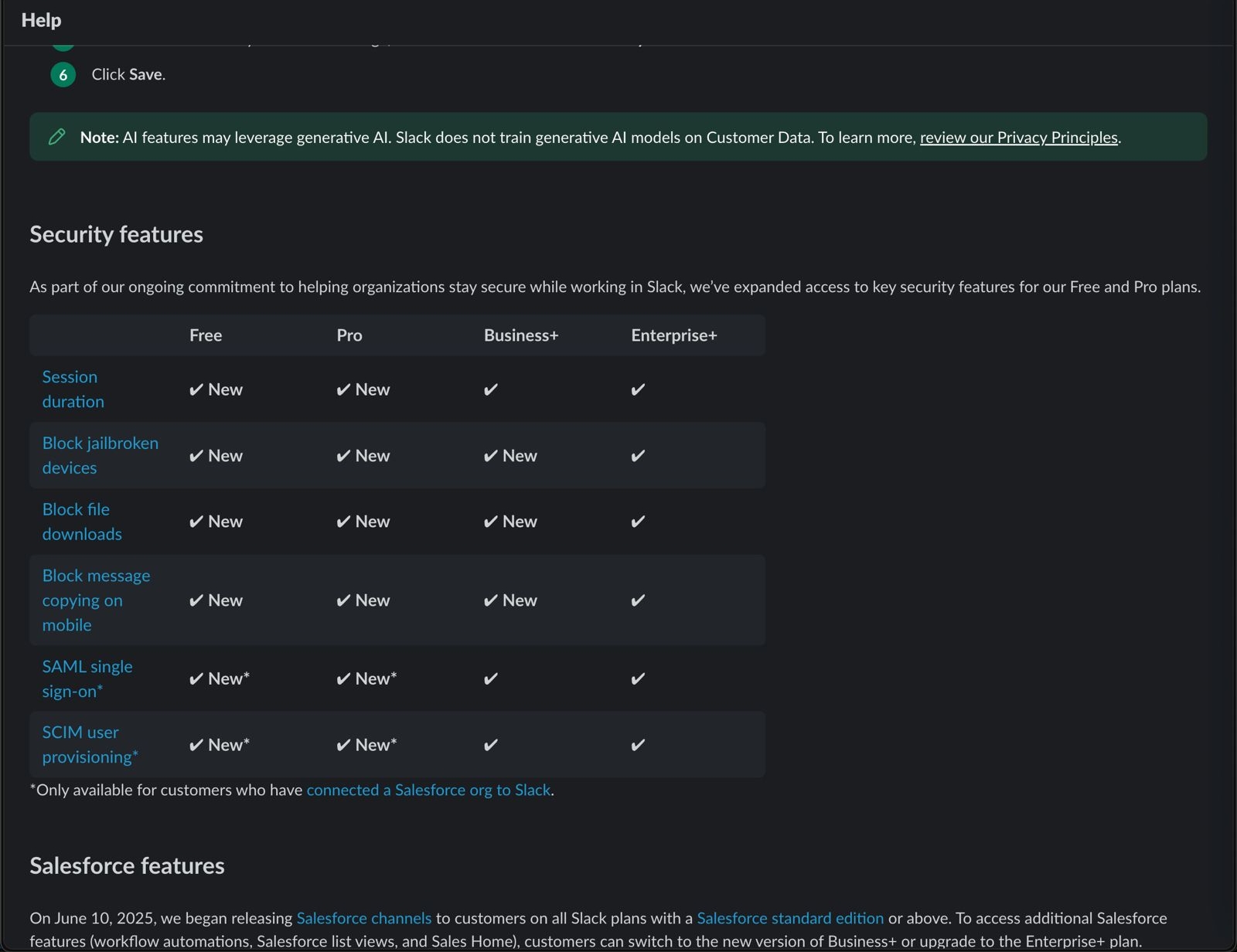Click the Enterprise+ column header

[674, 335]
